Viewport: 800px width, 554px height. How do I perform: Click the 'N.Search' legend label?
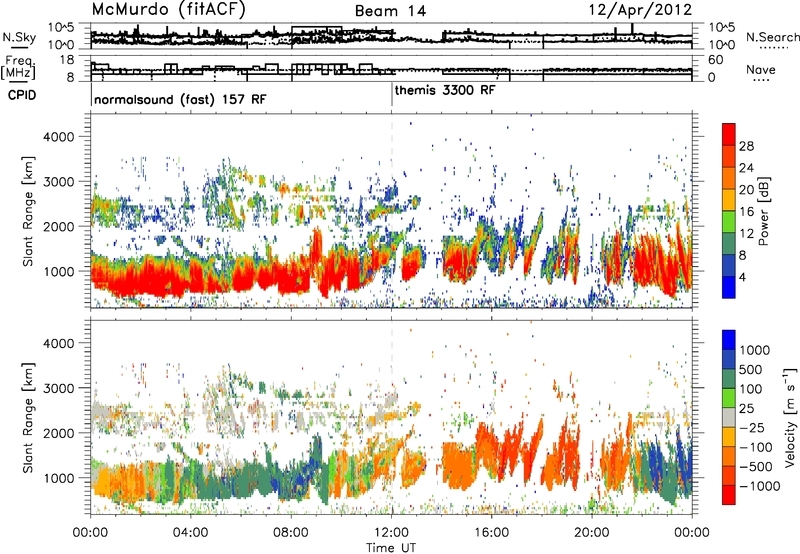(x=772, y=37)
